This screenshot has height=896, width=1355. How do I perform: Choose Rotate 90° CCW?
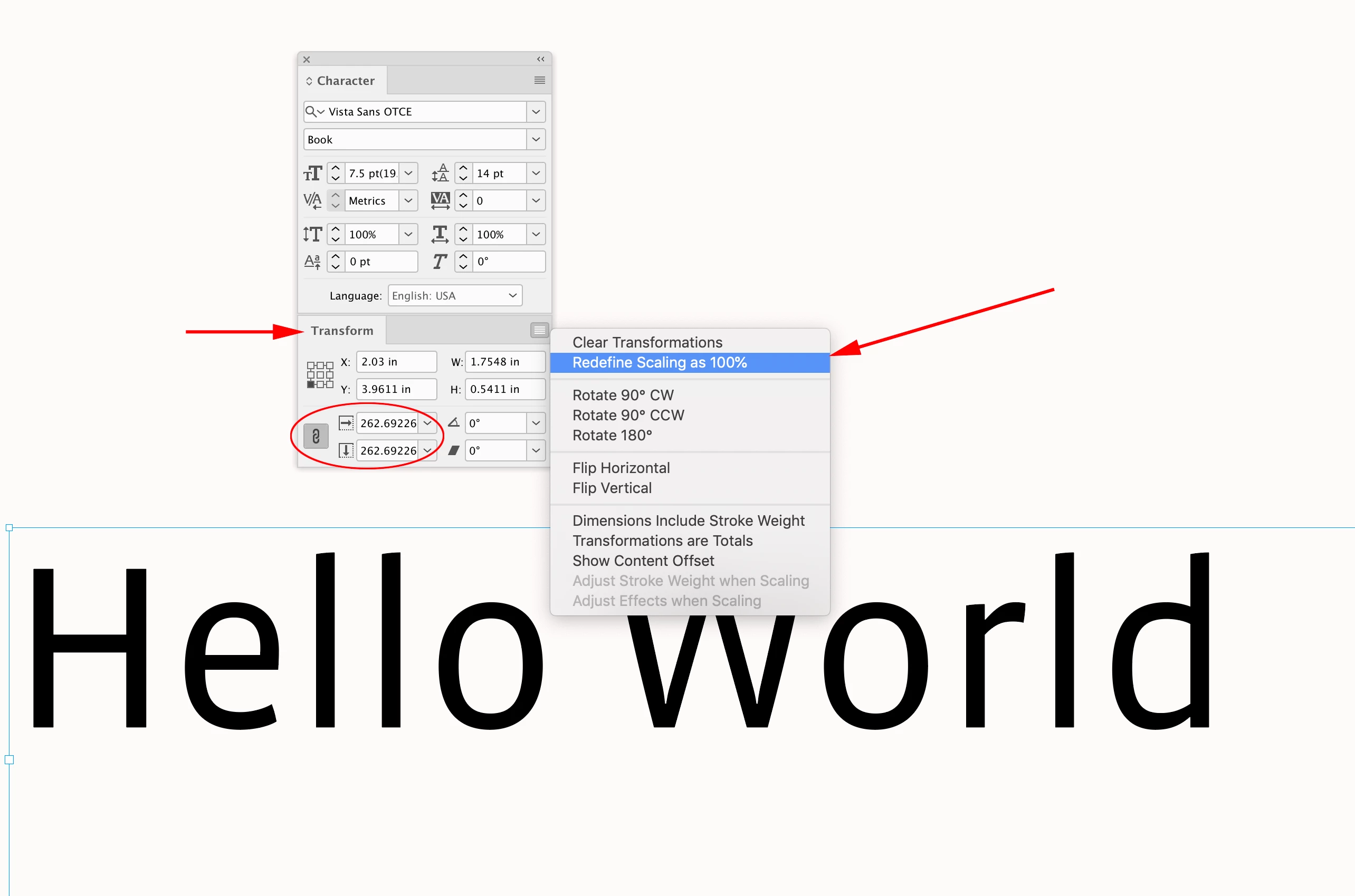[628, 415]
